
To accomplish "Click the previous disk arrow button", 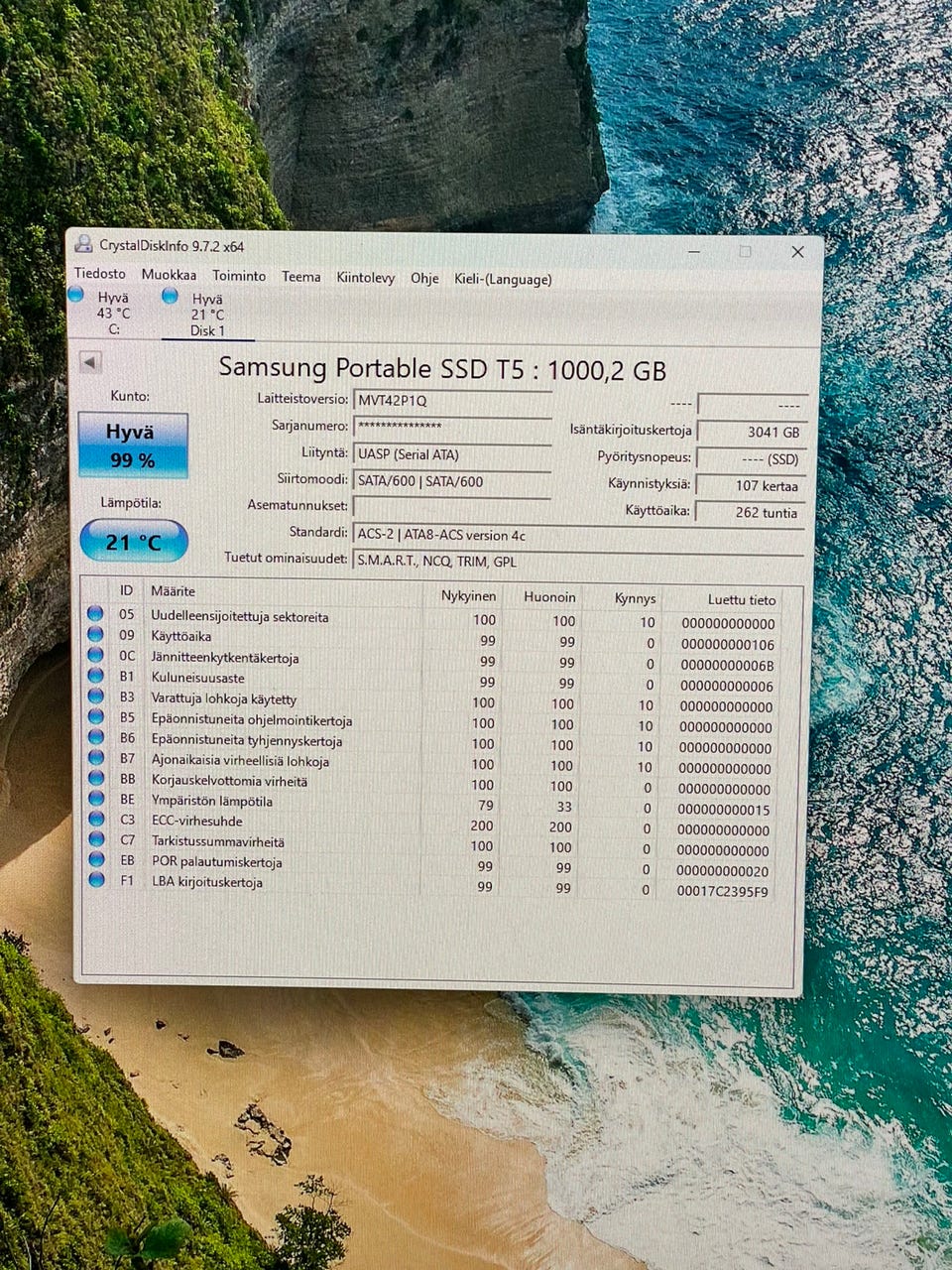I will [90, 362].
